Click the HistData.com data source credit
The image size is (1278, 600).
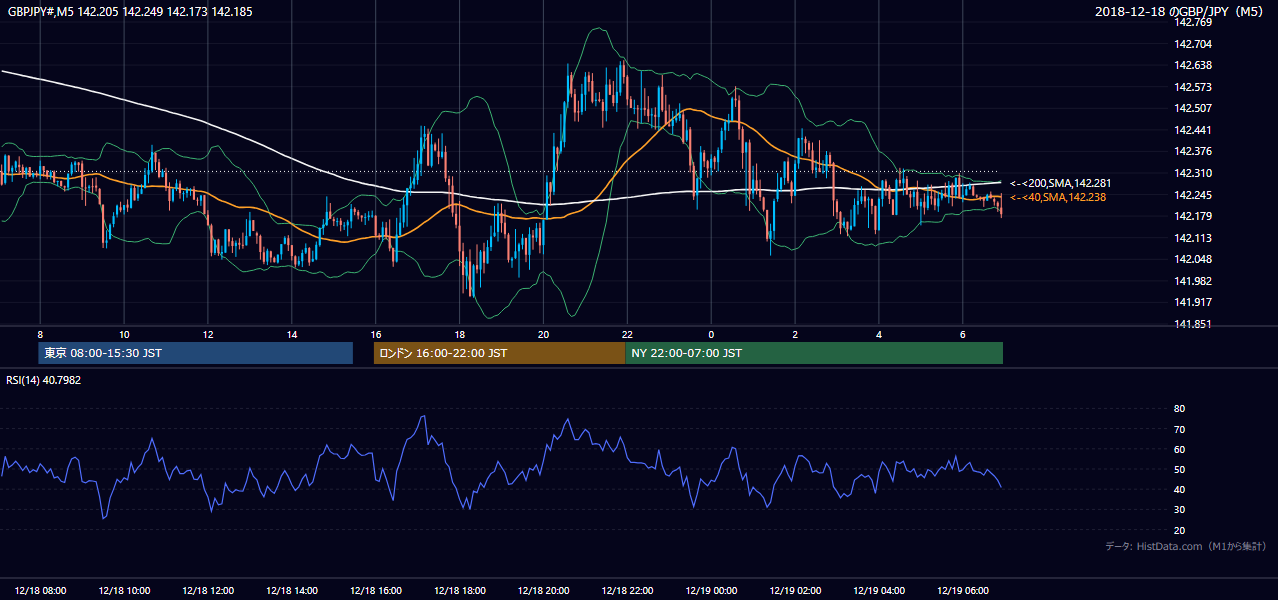(1186, 546)
